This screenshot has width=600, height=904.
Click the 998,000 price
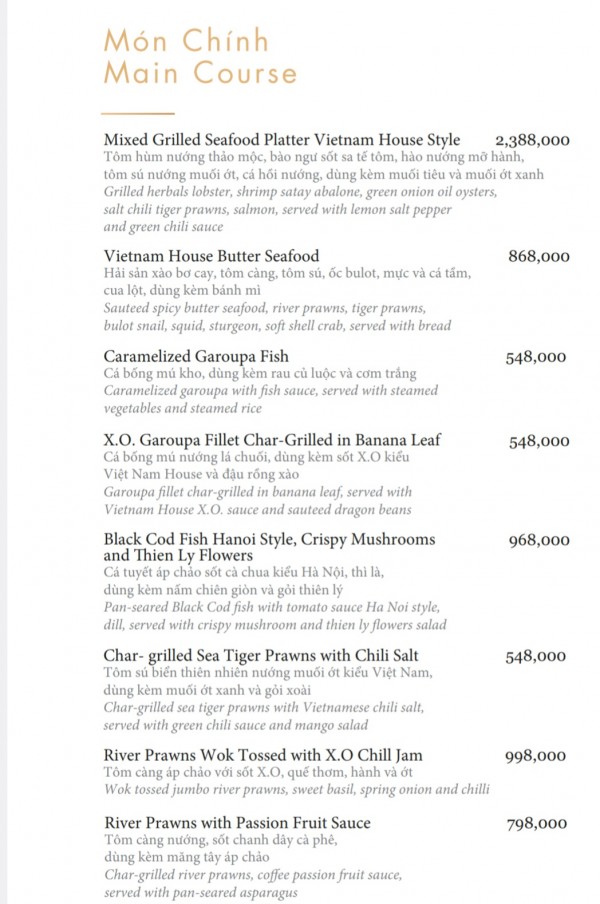click(x=538, y=757)
